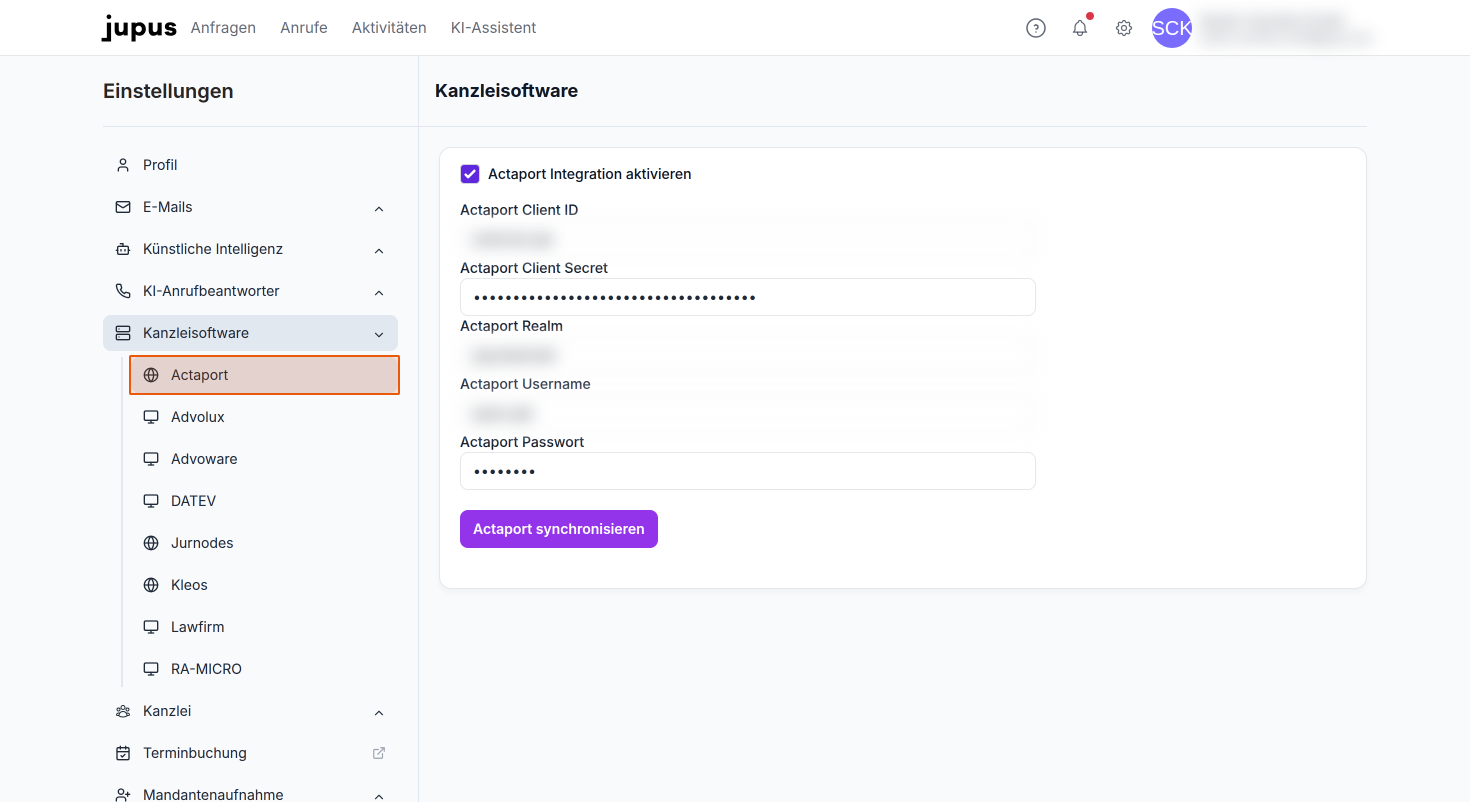Click the Actaport Client Secret field
This screenshot has width=1470, height=802.
[x=748, y=297]
